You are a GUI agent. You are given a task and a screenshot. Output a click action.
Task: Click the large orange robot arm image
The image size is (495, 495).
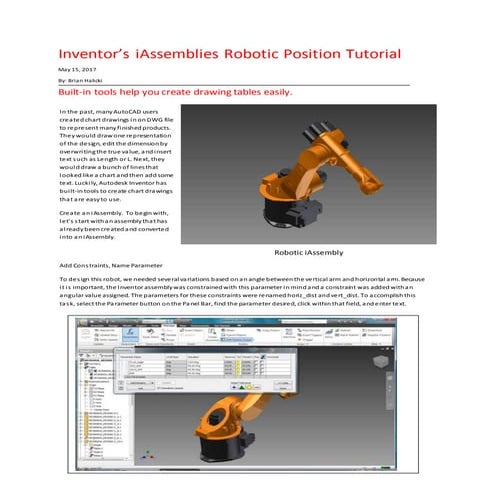(x=308, y=174)
